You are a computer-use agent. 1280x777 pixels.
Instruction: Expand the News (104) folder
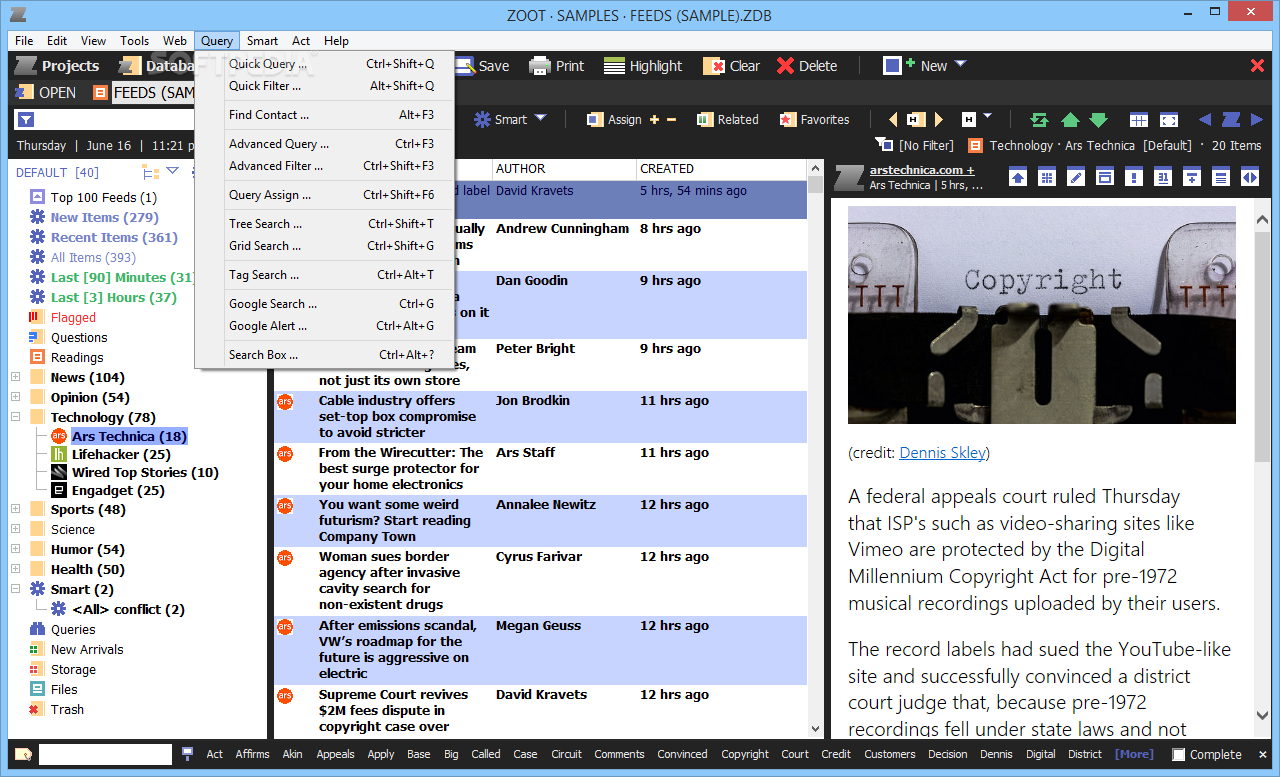tap(15, 377)
